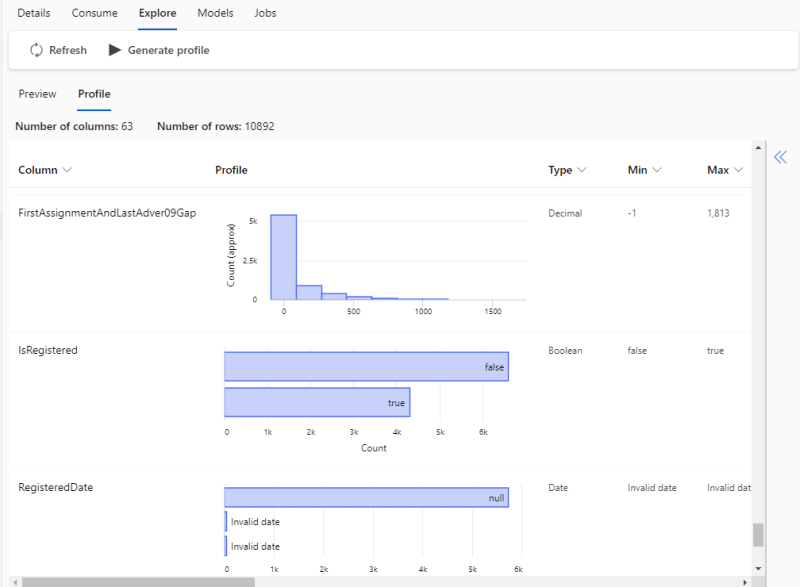This screenshot has width=800, height=587.
Task: Click 'Number of columns: 63' text
Action: point(74,126)
